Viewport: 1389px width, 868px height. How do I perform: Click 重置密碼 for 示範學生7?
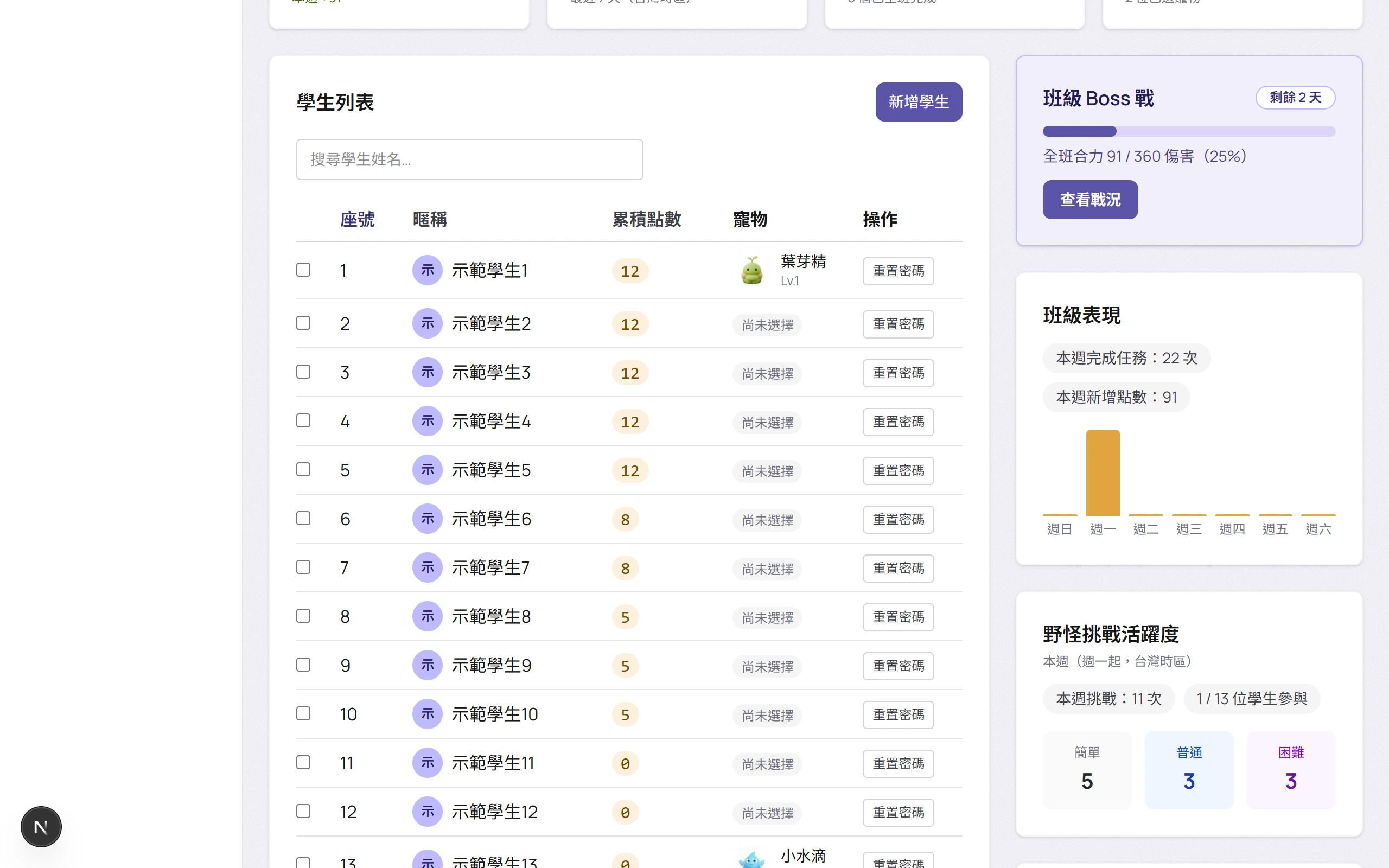(897, 568)
